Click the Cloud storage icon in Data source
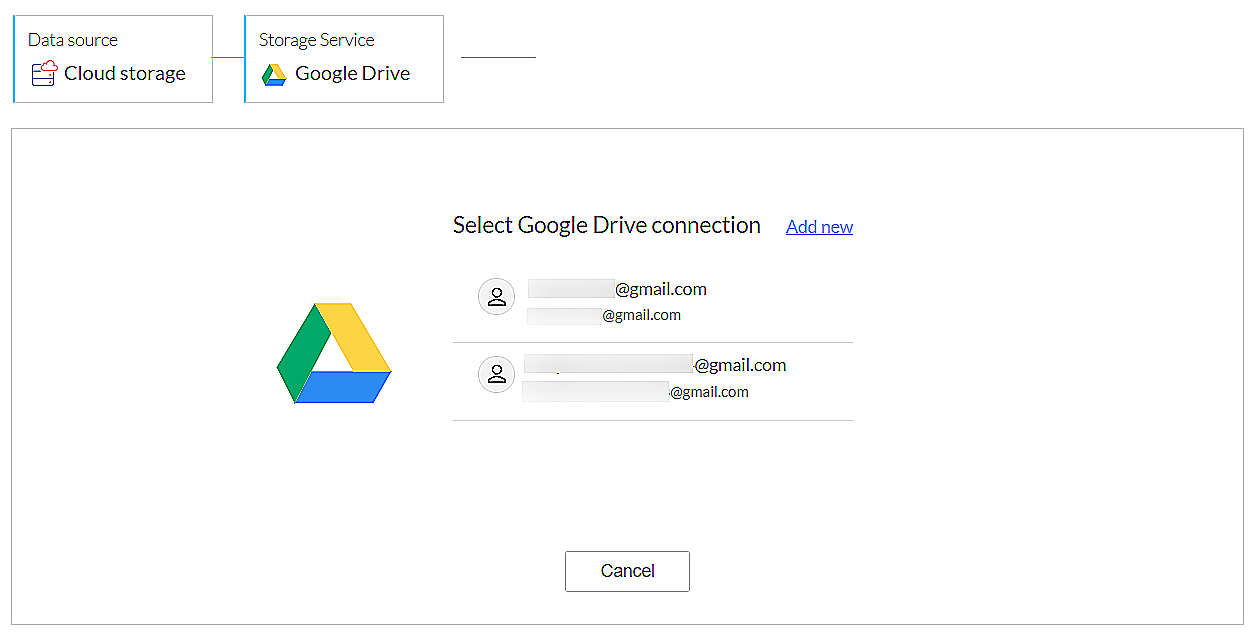The height and width of the screenshot is (633, 1255). click(45, 73)
